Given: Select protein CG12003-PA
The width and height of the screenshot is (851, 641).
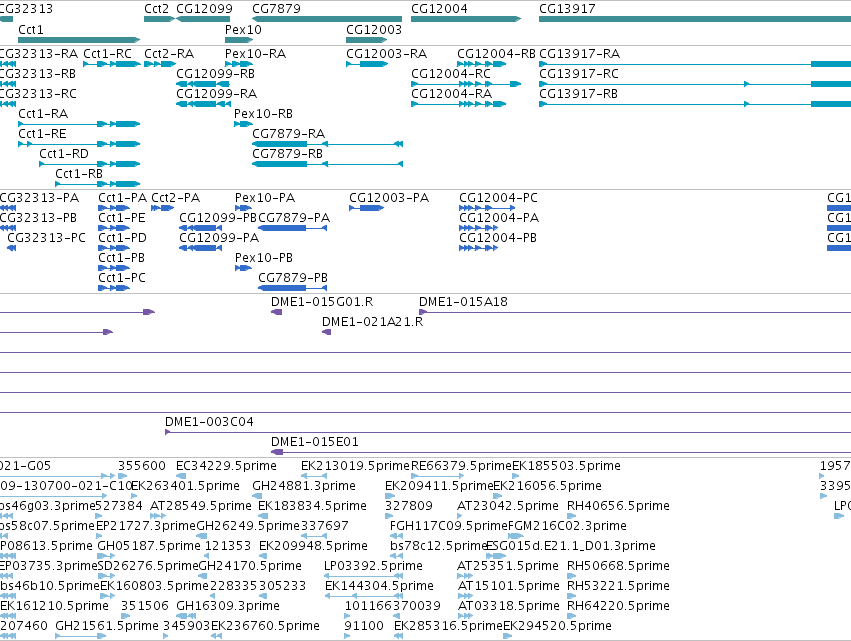Looking at the screenshot, I should tap(367, 208).
